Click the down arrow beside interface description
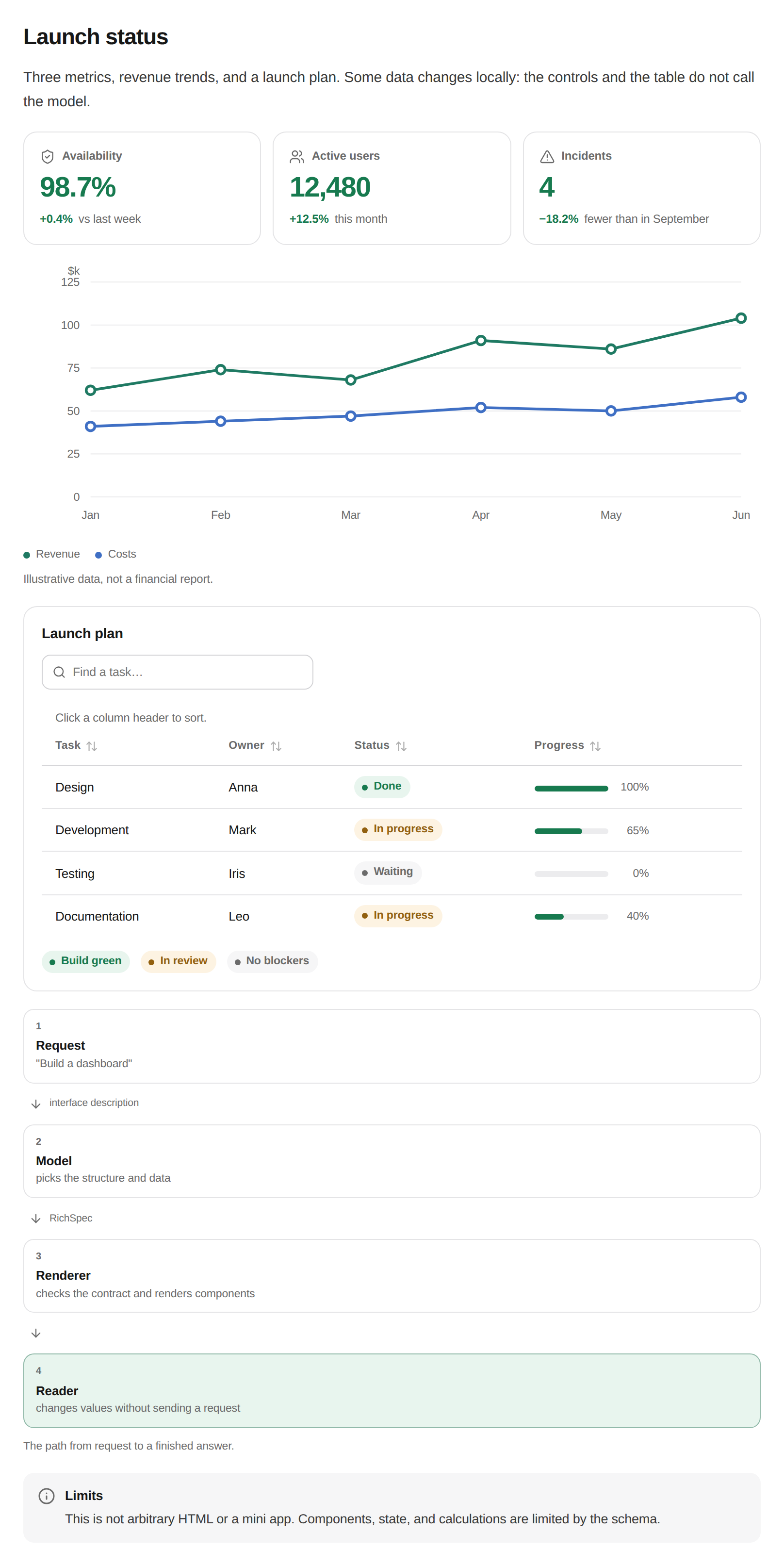784x1566 pixels. point(36,1104)
